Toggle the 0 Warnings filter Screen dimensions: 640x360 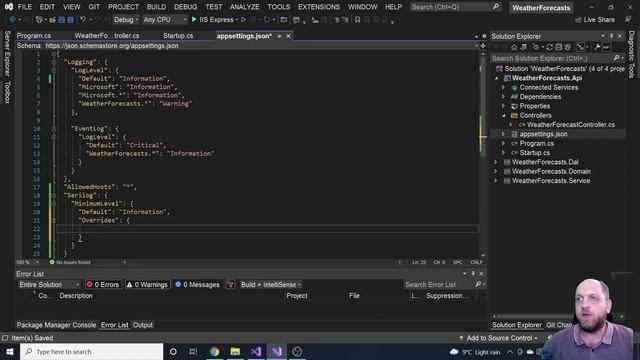147,284
